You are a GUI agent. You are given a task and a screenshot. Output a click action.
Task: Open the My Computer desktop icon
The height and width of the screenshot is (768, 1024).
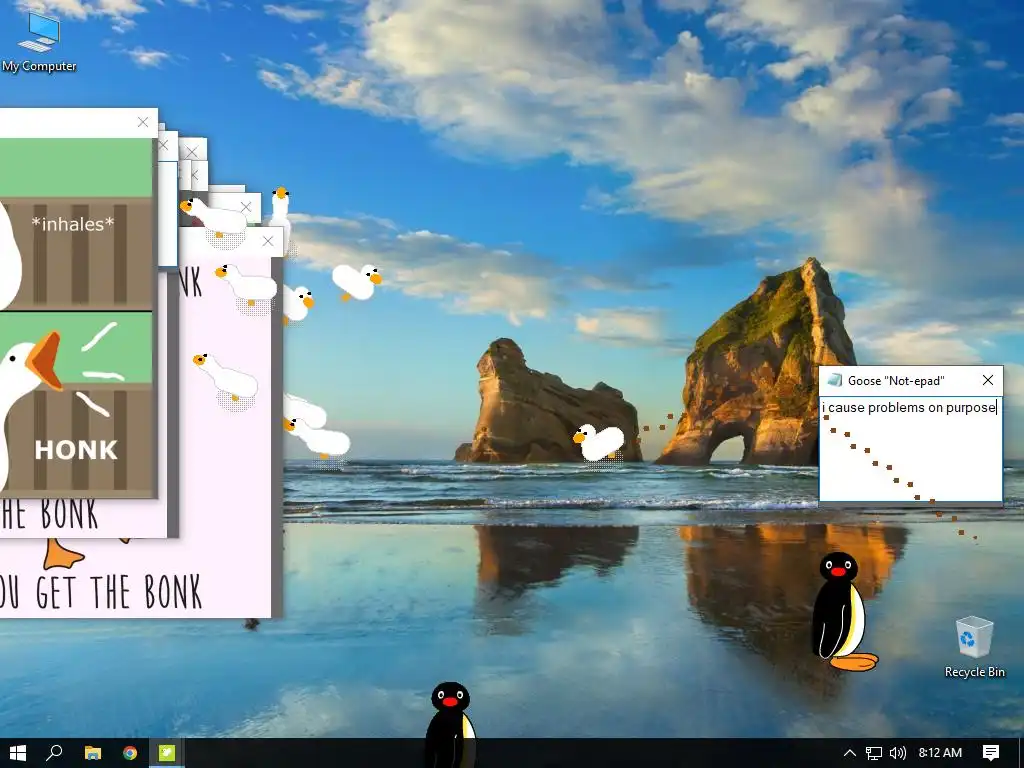pyautogui.click(x=39, y=40)
